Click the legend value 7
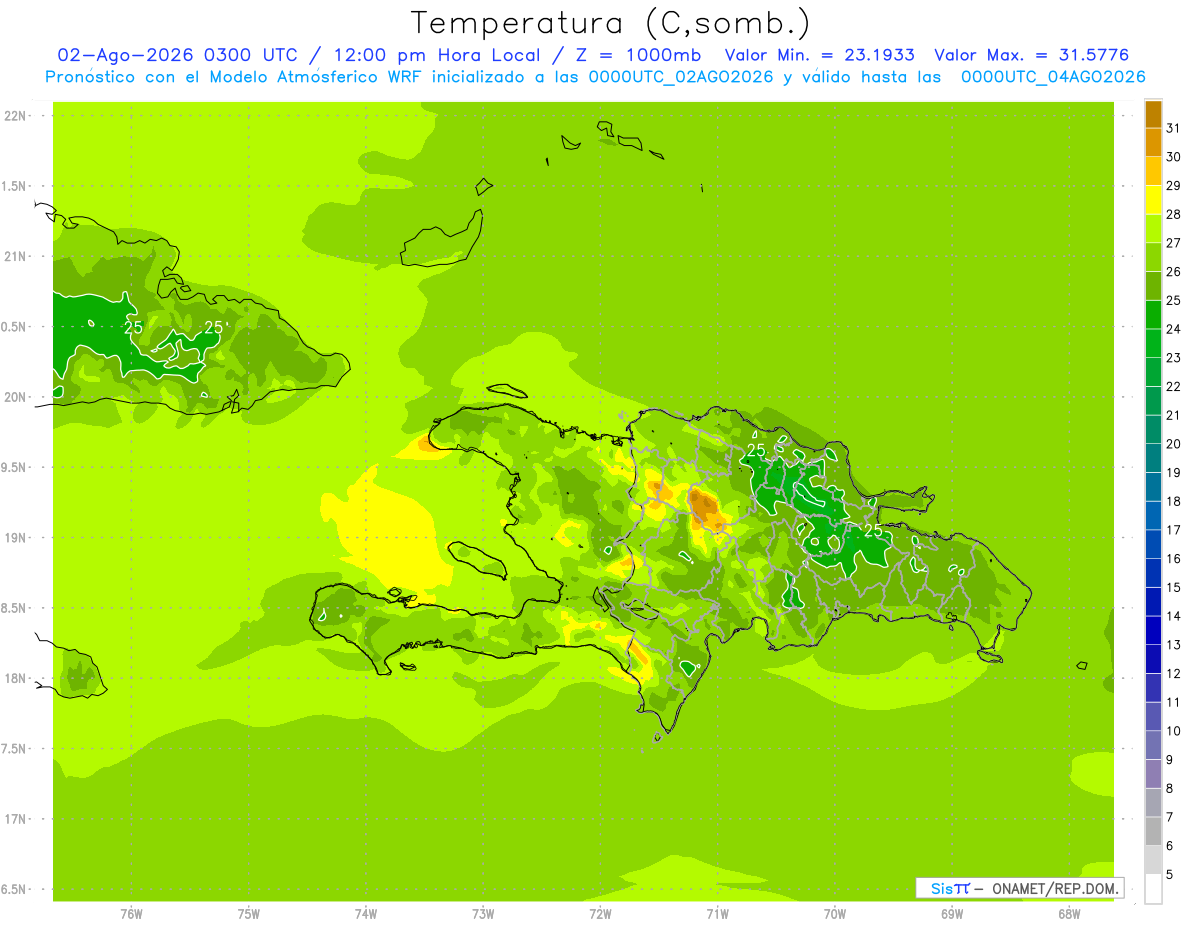Screen dimensions: 1200x927 [x=1170, y=817]
